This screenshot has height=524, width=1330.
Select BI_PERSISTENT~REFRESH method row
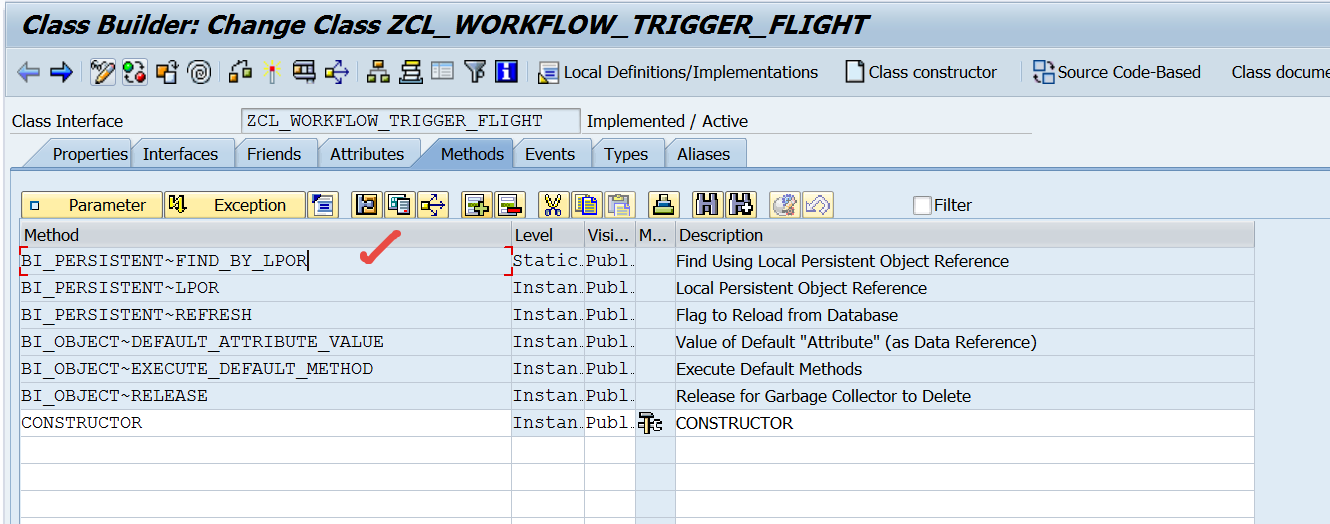click(265, 315)
